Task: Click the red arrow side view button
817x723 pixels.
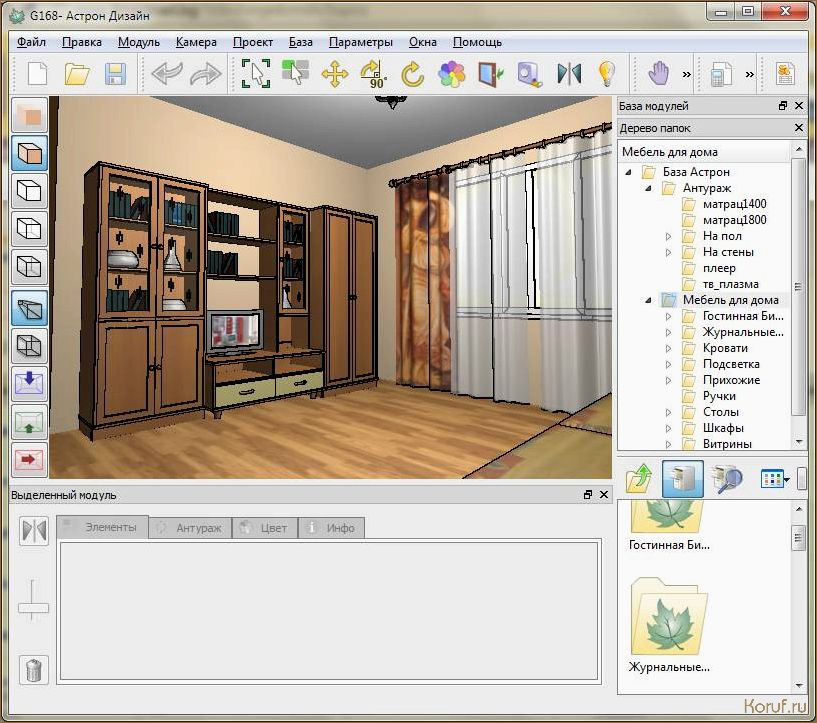Action: (30, 459)
